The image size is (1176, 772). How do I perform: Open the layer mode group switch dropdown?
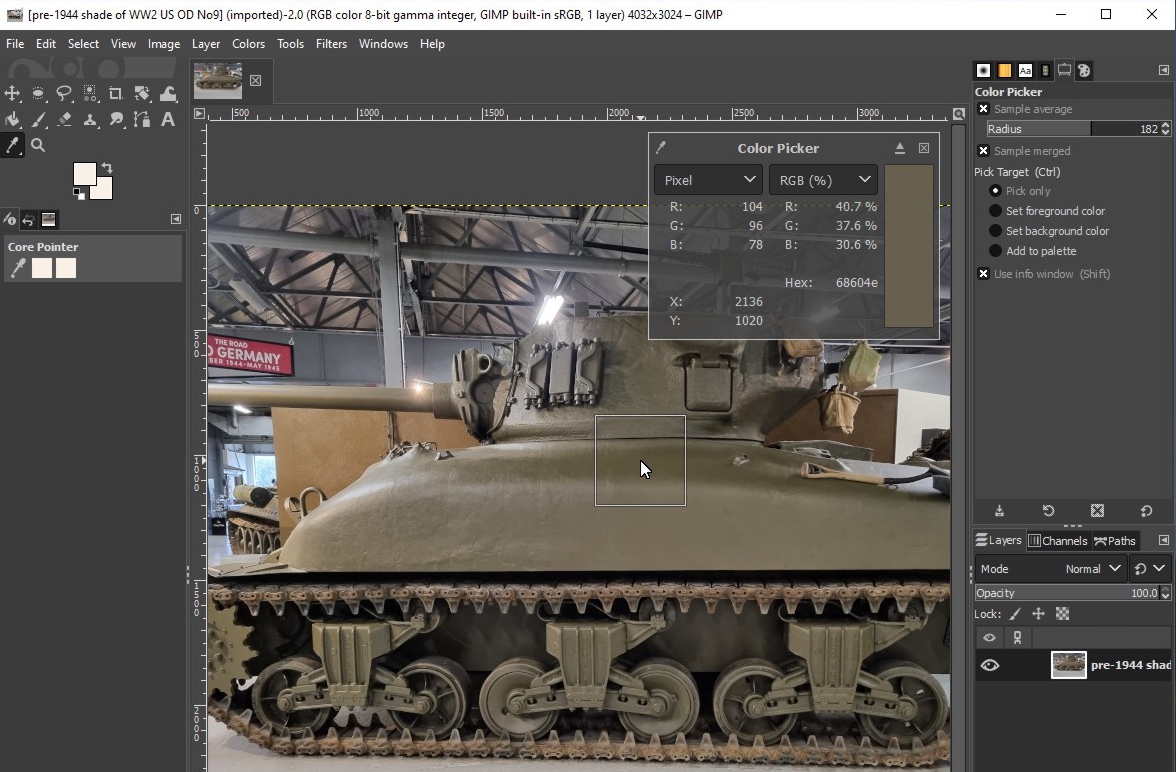pos(1150,569)
